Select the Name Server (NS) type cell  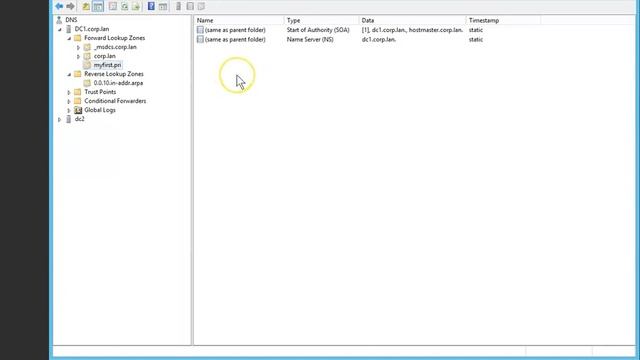tap(310, 39)
